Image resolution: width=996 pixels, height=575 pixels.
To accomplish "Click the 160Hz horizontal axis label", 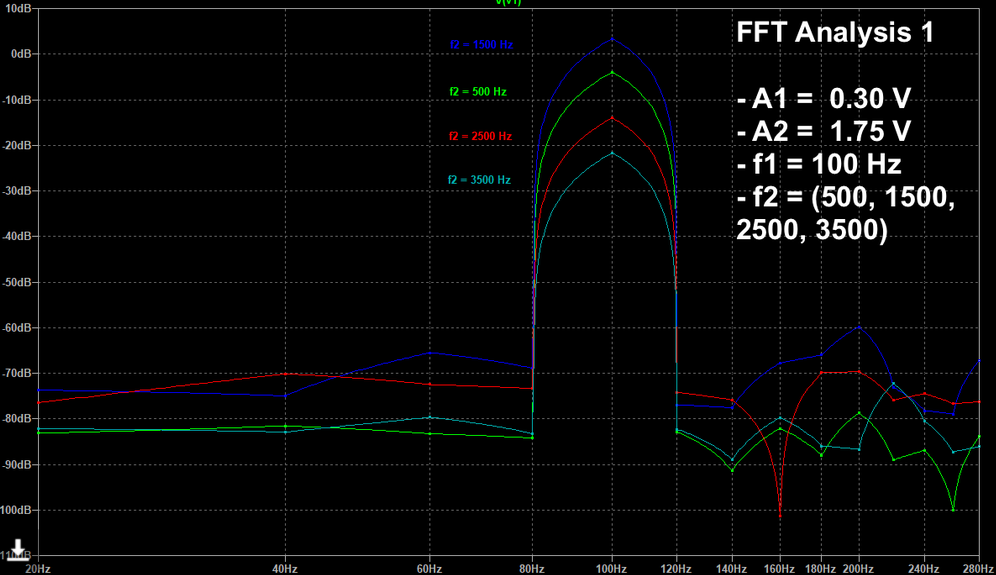I will [779, 569].
